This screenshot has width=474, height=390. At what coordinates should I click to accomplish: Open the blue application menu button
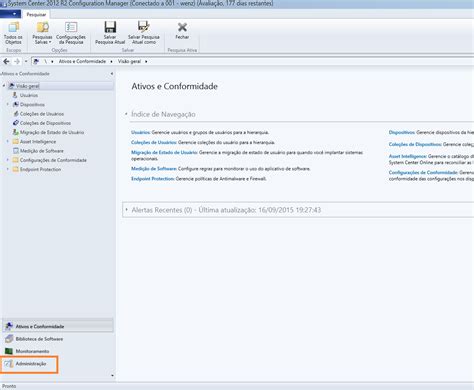point(10,14)
